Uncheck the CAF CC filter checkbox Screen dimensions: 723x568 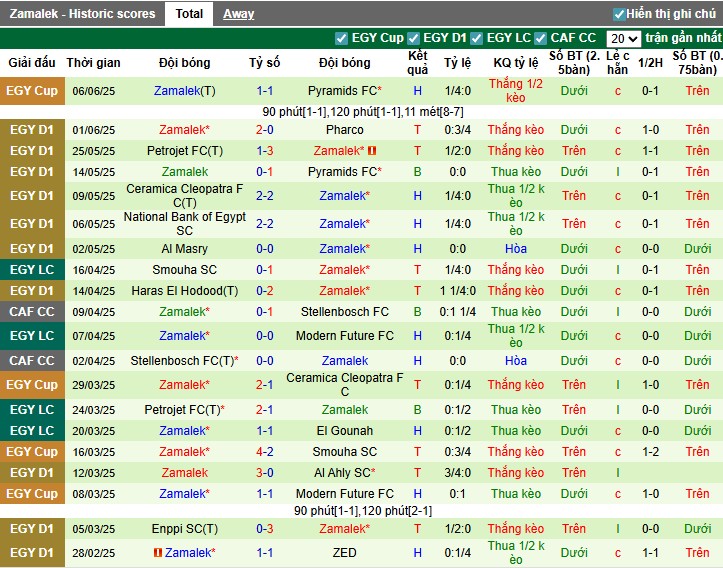[x=540, y=38]
